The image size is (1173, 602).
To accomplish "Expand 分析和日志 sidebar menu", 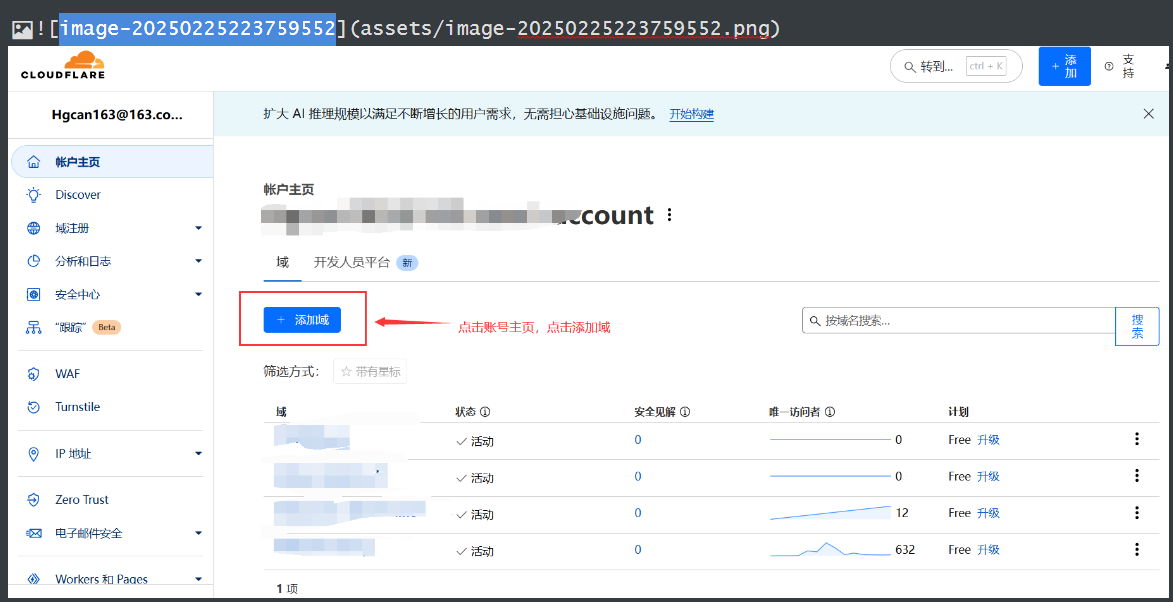I will (198, 261).
